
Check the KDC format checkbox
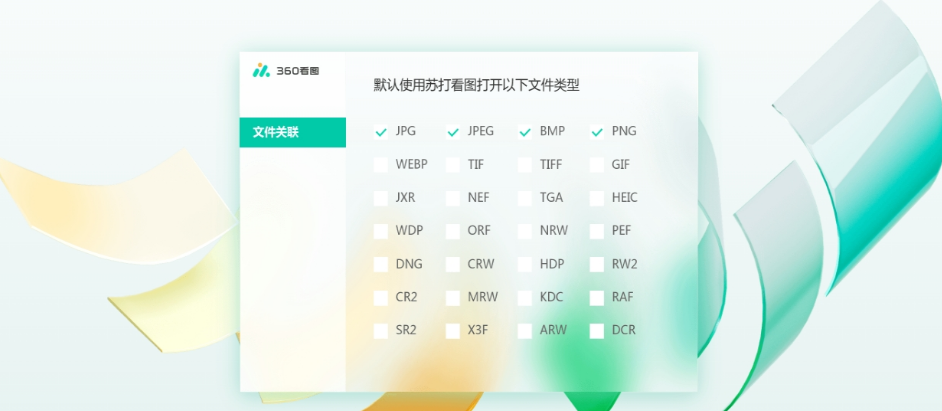point(525,297)
